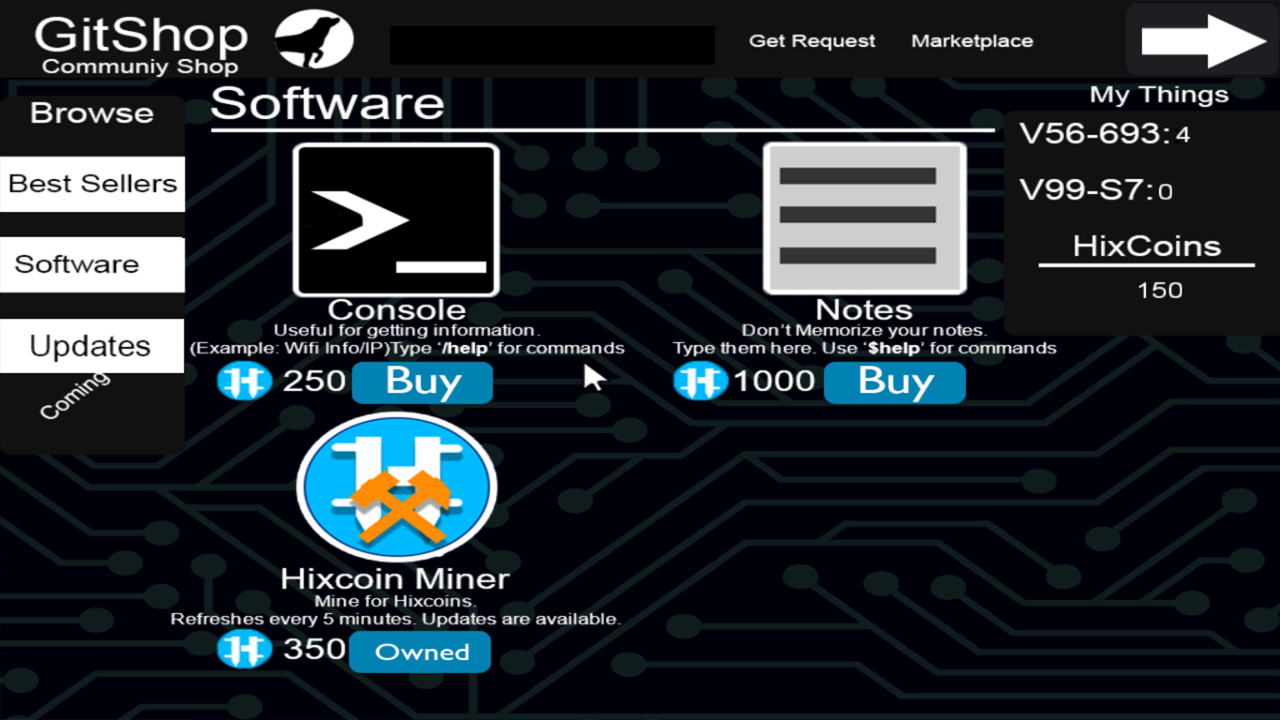Buy the Notes app
Viewport: 1280px width, 720px height.
click(x=894, y=382)
